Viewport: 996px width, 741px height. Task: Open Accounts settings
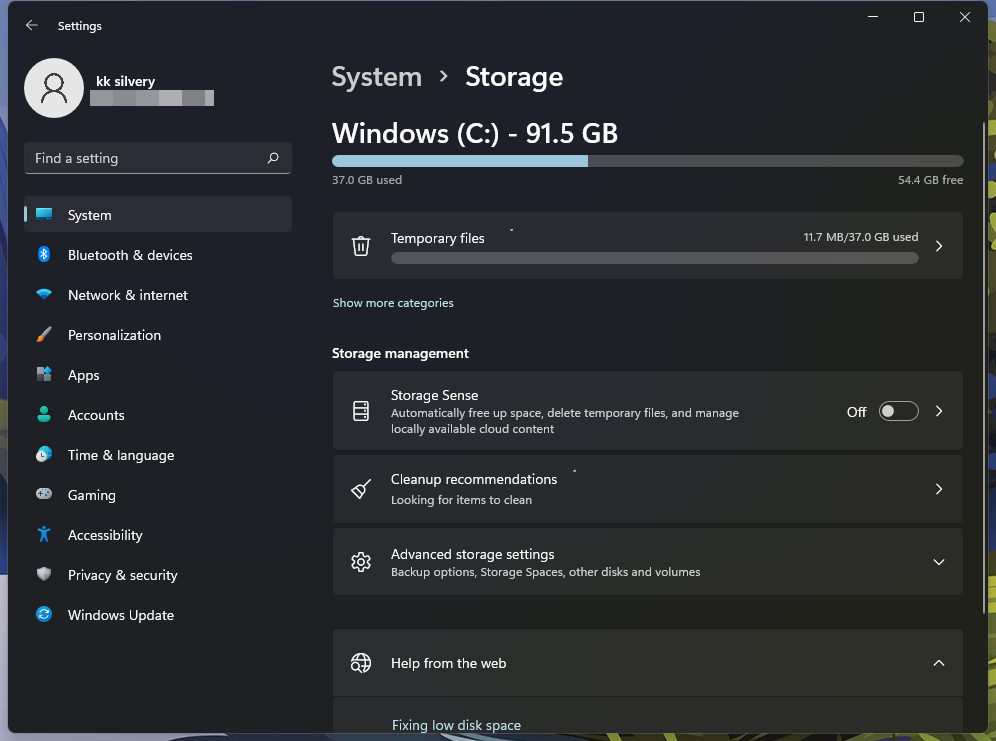[158, 415]
